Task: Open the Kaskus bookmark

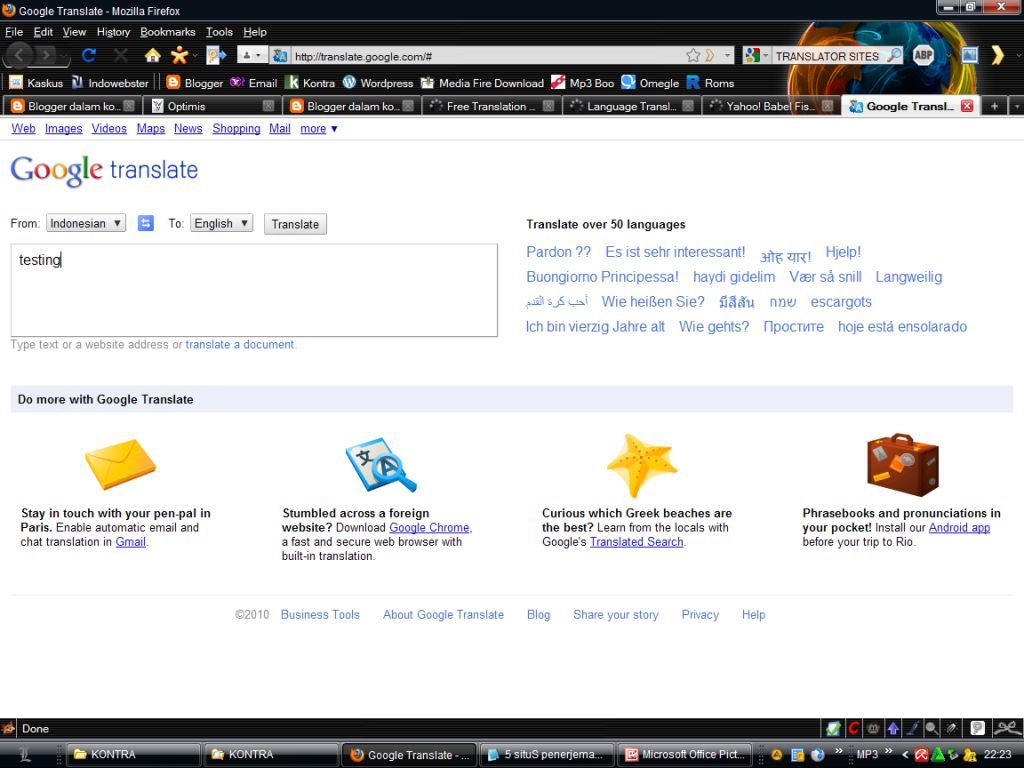Action: point(37,83)
